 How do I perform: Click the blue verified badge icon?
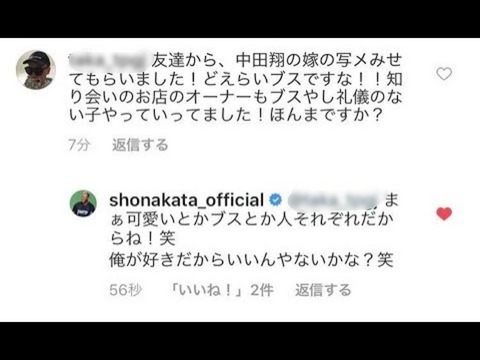tap(275, 200)
